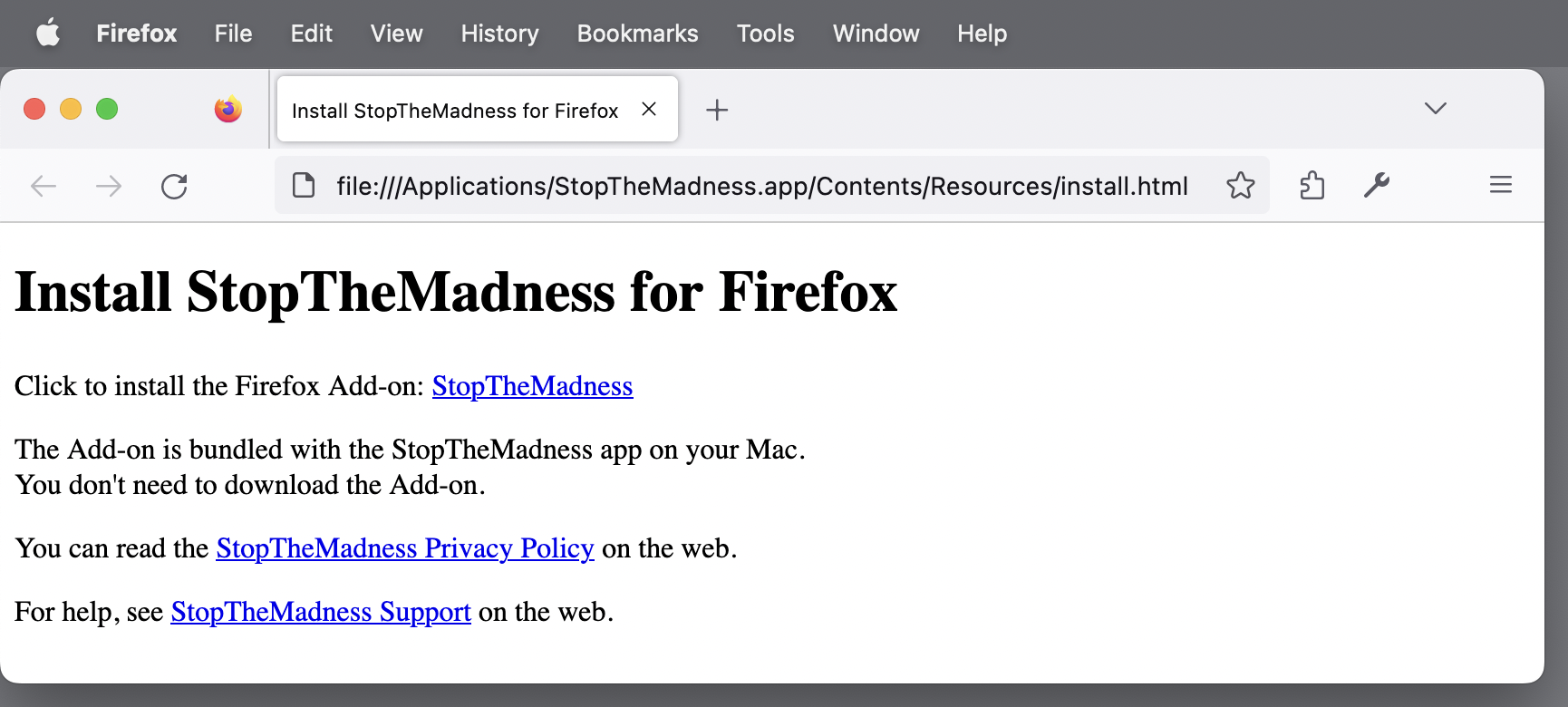1568x707 pixels.
Task: Click the reload page icon
Action: click(x=174, y=187)
